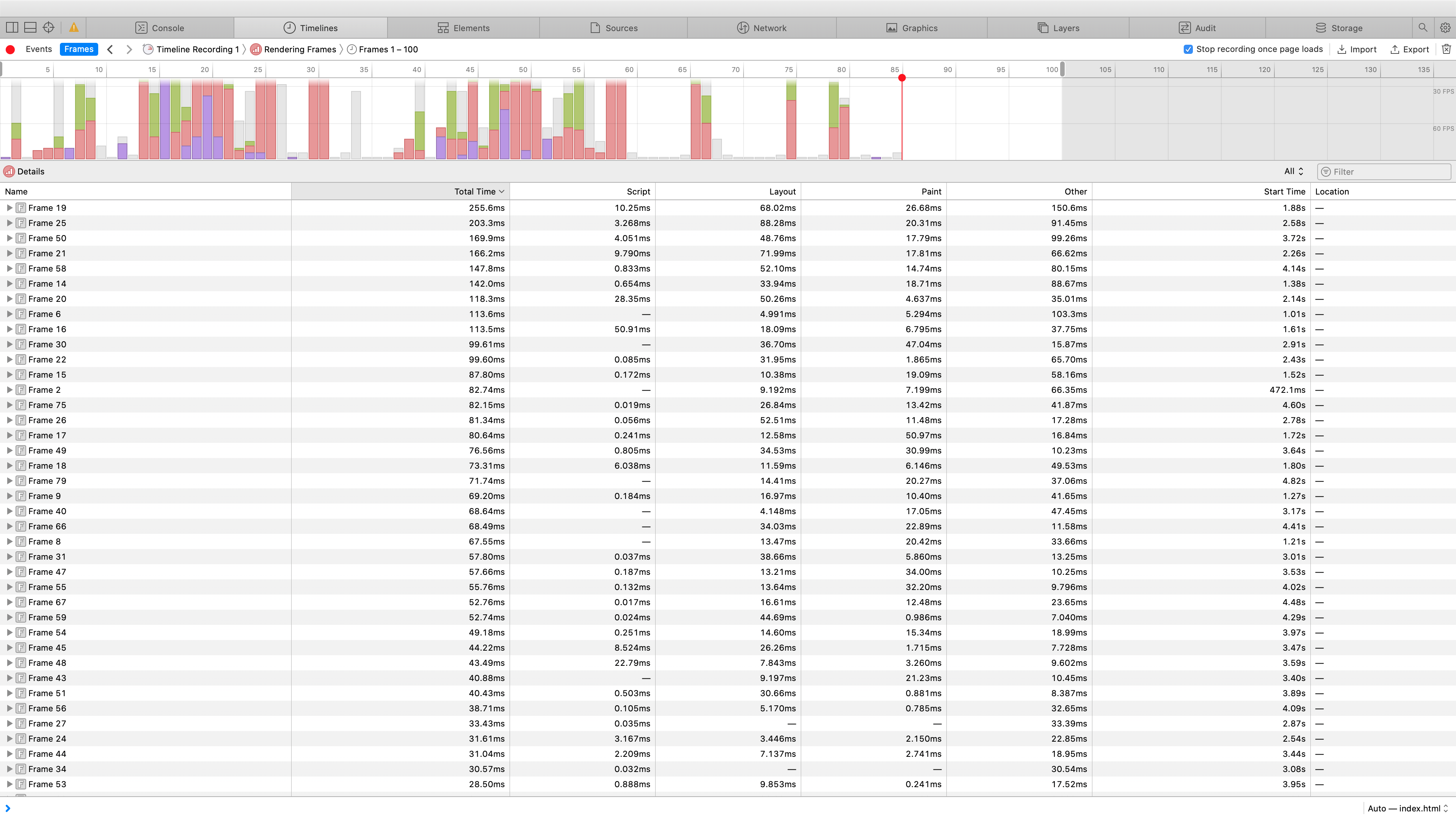Expand the Frame 19 disclosure triangle

tap(9, 207)
